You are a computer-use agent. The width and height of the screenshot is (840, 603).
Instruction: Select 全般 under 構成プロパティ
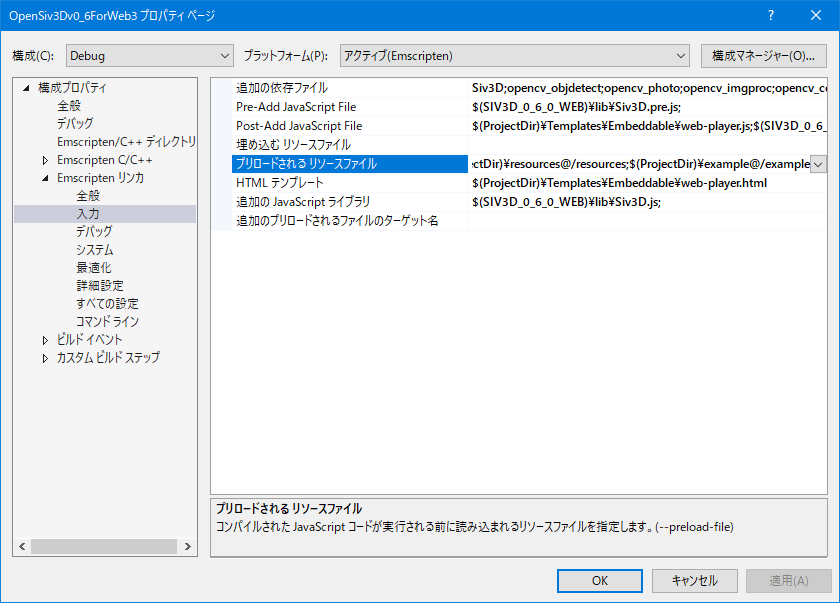point(69,105)
